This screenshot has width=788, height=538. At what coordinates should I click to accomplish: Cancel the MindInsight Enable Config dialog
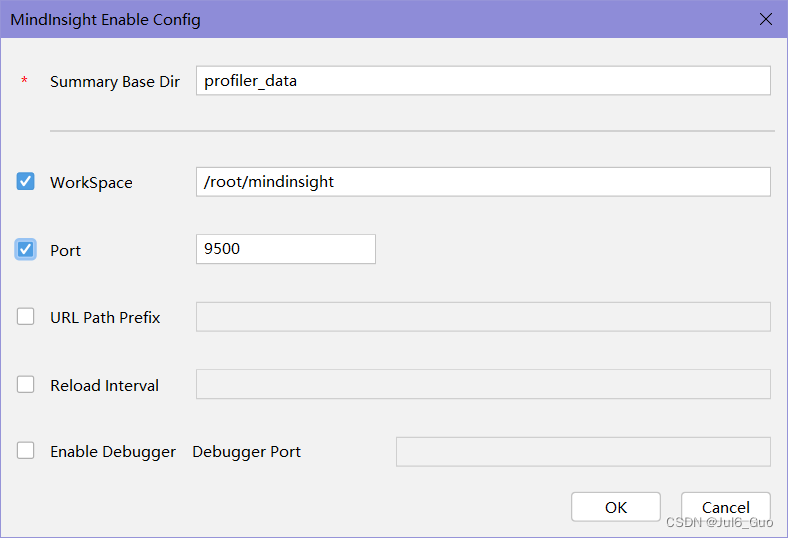726,507
